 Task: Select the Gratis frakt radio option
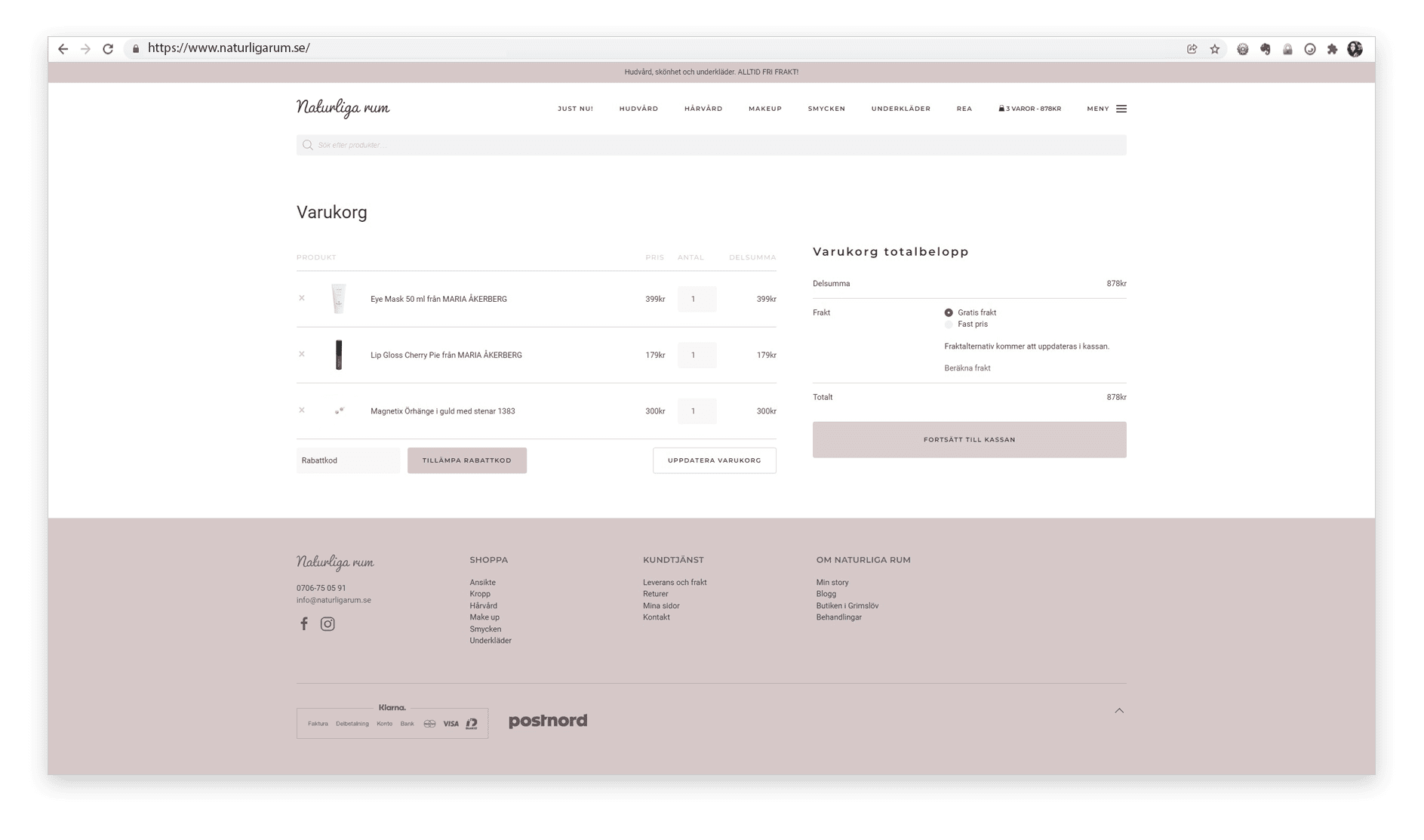949,312
